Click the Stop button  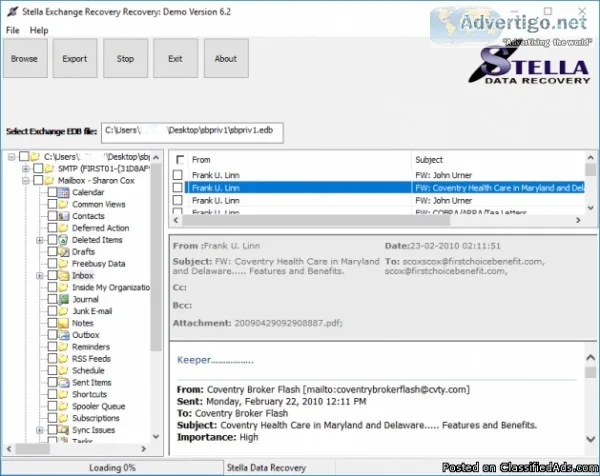[x=126, y=58]
